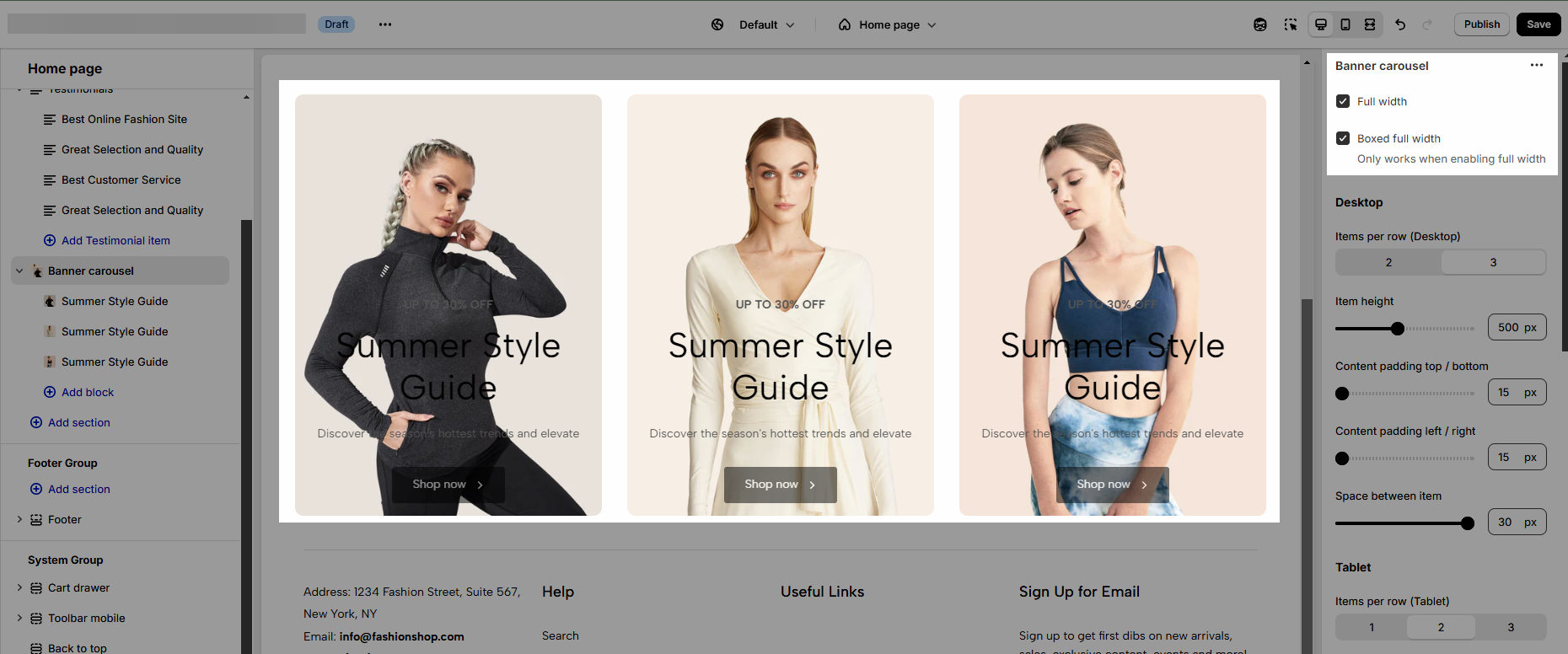Image resolution: width=1568 pixels, height=654 pixels.
Task: Click Shop now on the first banner
Action: tap(448, 485)
